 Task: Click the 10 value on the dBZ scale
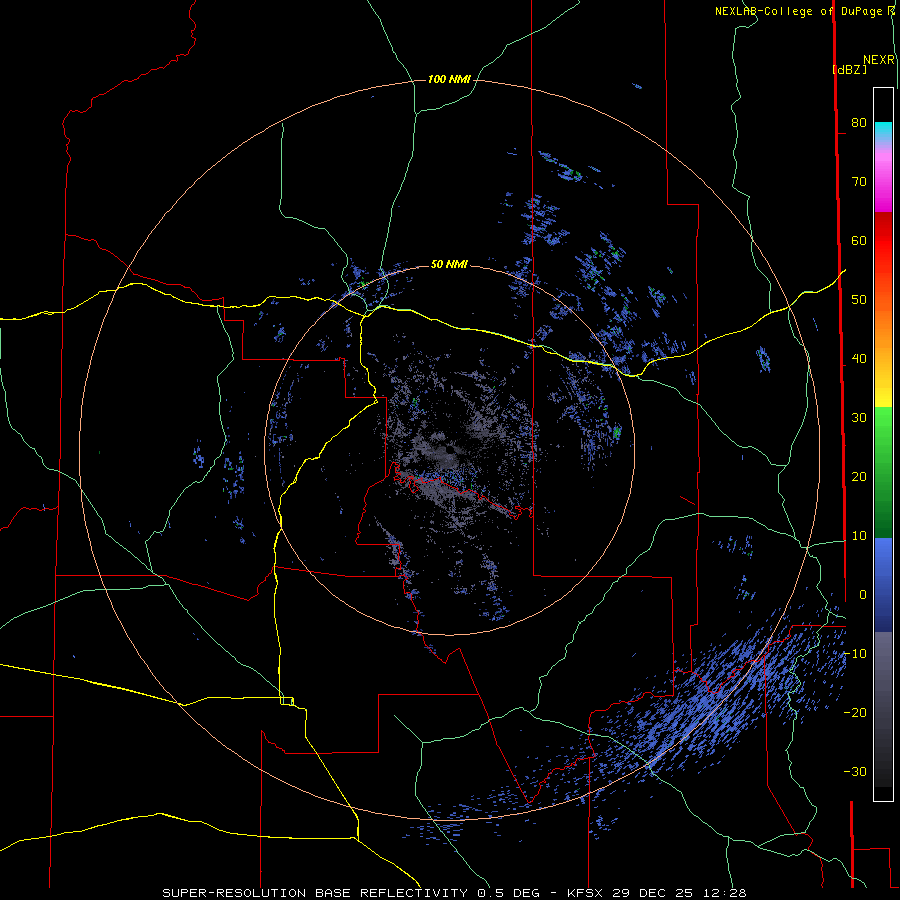click(x=859, y=536)
